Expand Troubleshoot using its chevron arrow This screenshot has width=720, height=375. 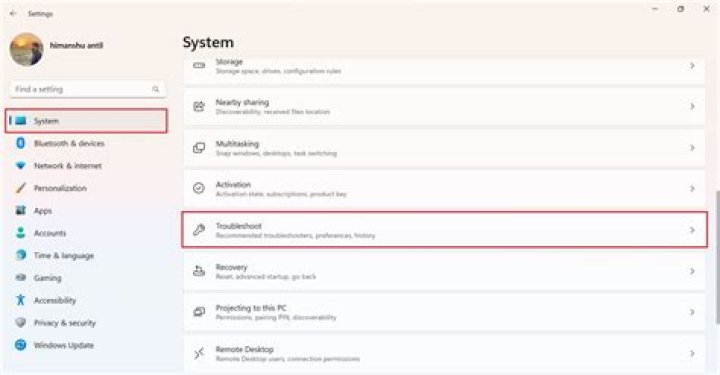692,230
